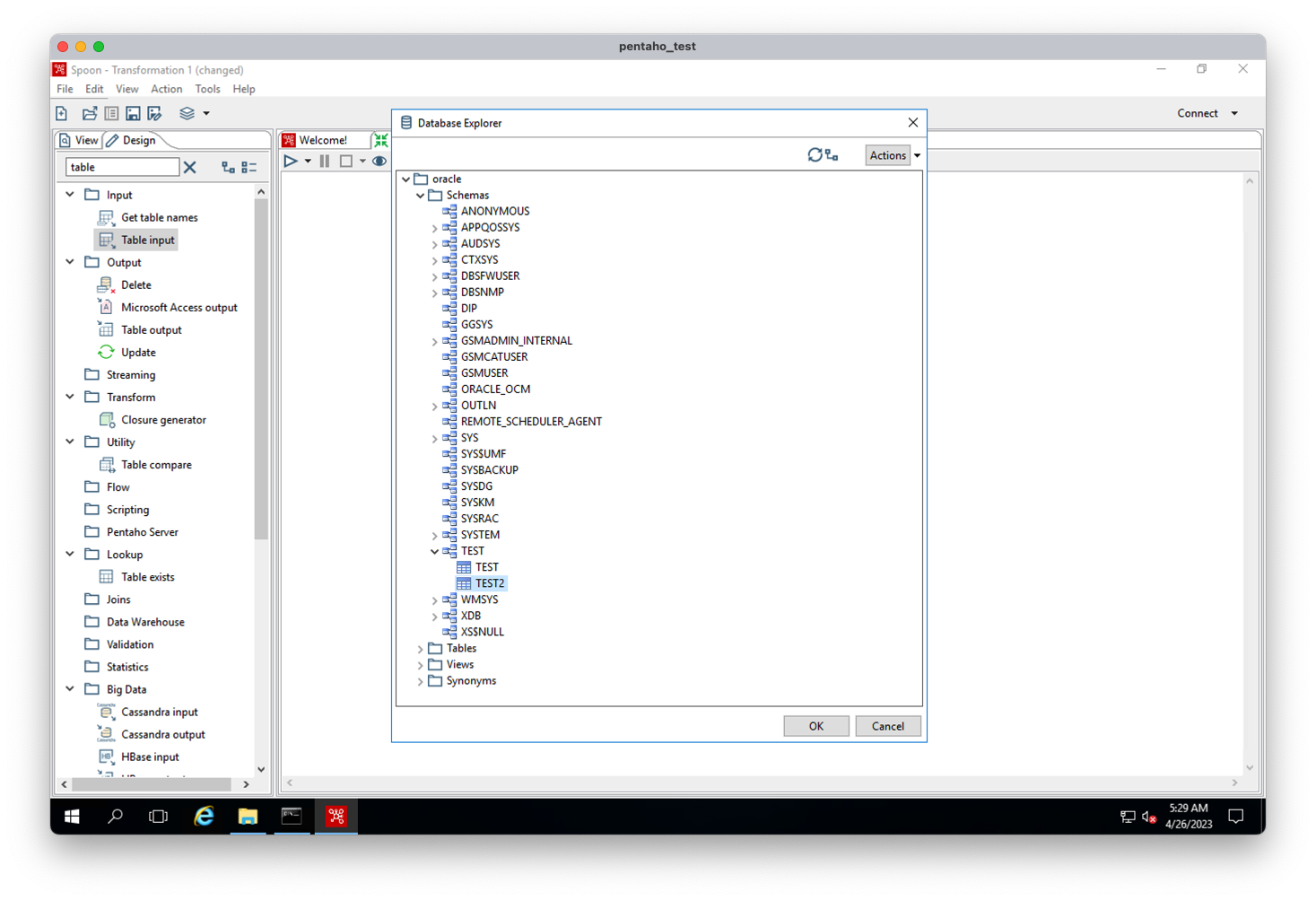Open Internet Explorer from taskbar
Screen dimensions: 1316x901
(x=205, y=816)
